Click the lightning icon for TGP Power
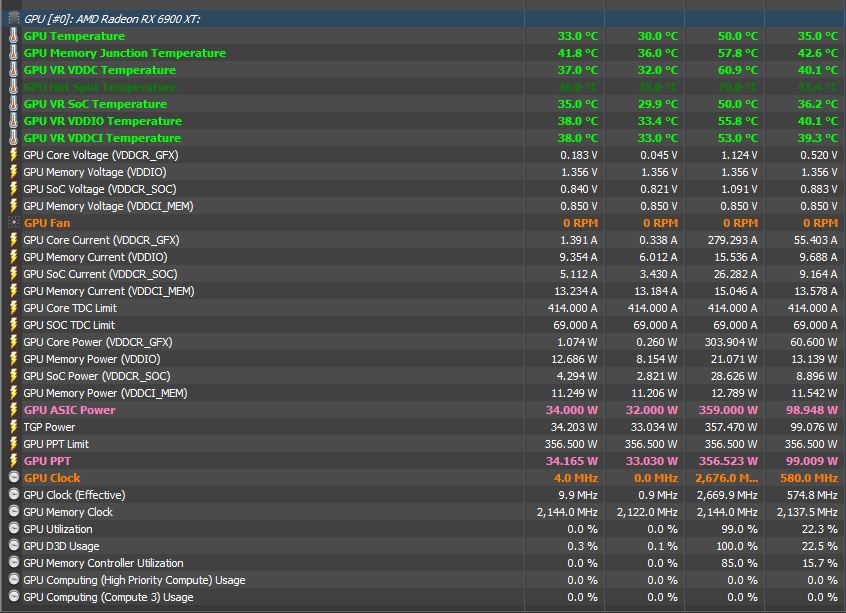Screen dimensions: 846x613 pos(14,427)
